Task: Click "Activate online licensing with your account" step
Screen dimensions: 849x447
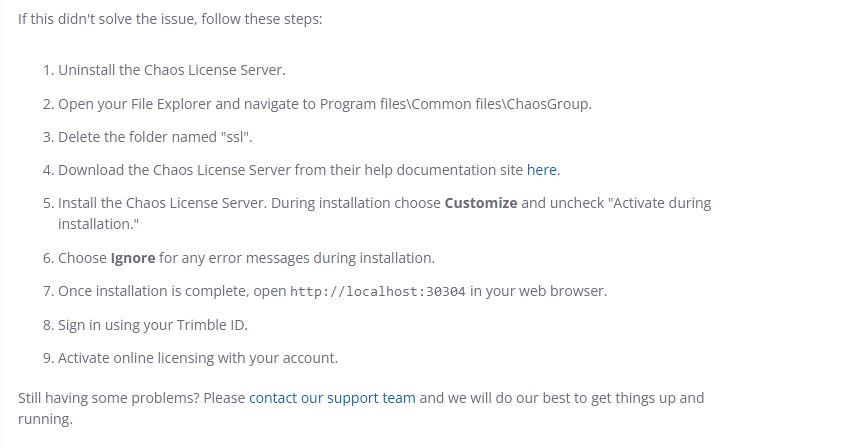Action: [198, 358]
